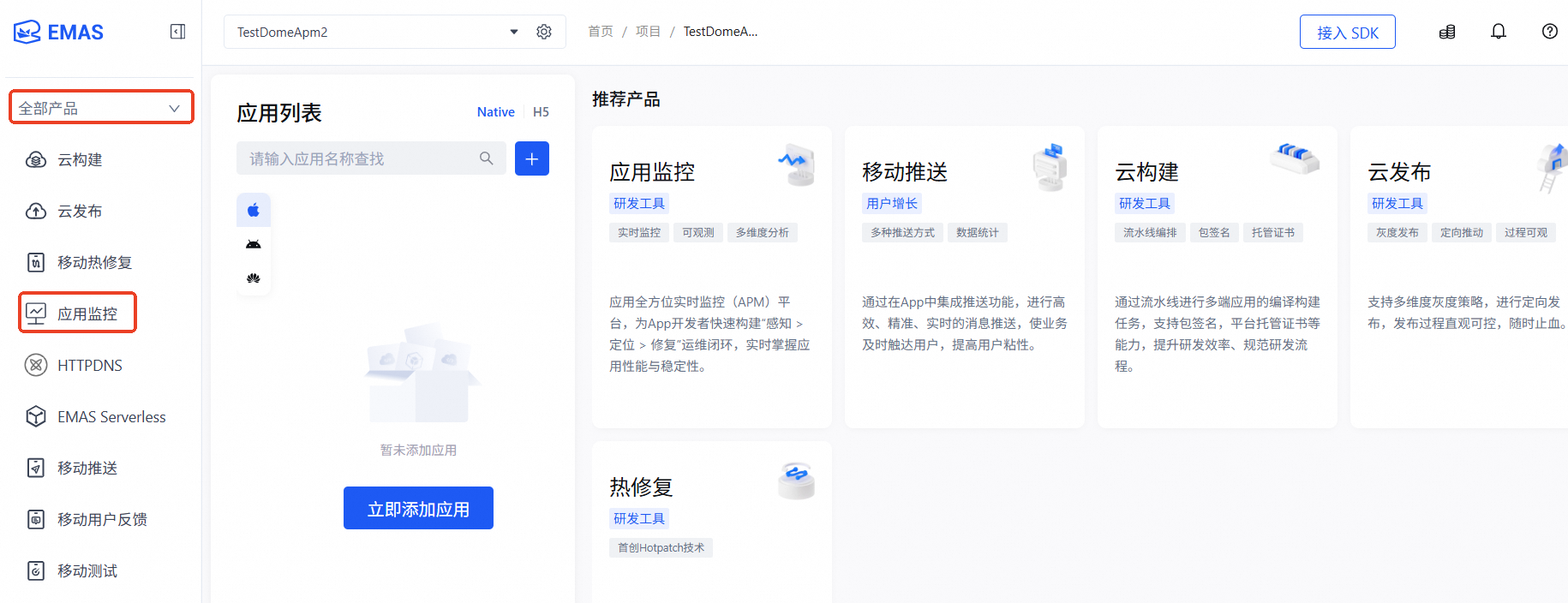Image resolution: width=1568 pixels, height=603 pixels.
Task: Open EMAS Serverless in the sidebar
Action: (111, 416)
